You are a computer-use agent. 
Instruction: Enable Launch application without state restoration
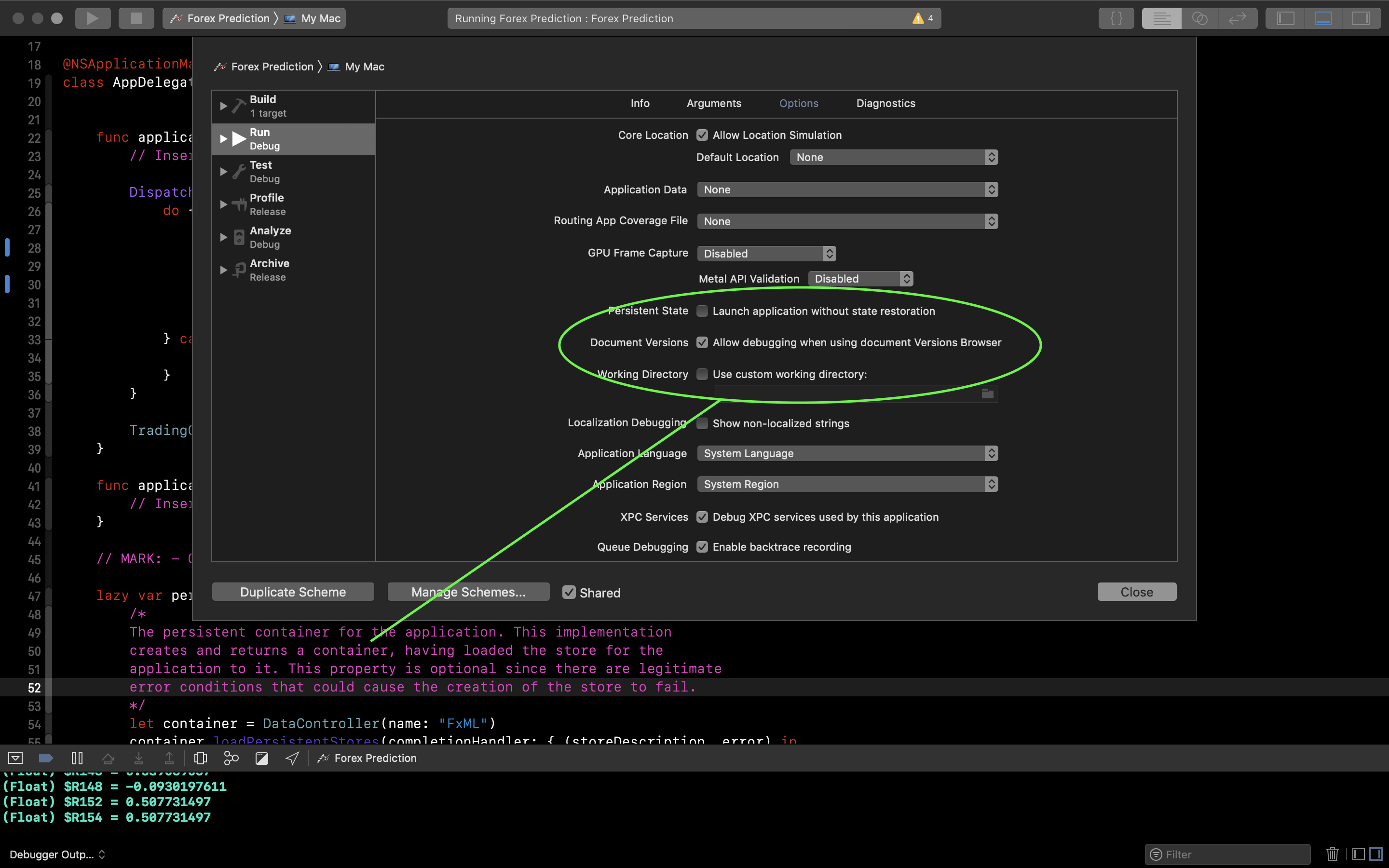pos(702,311)
